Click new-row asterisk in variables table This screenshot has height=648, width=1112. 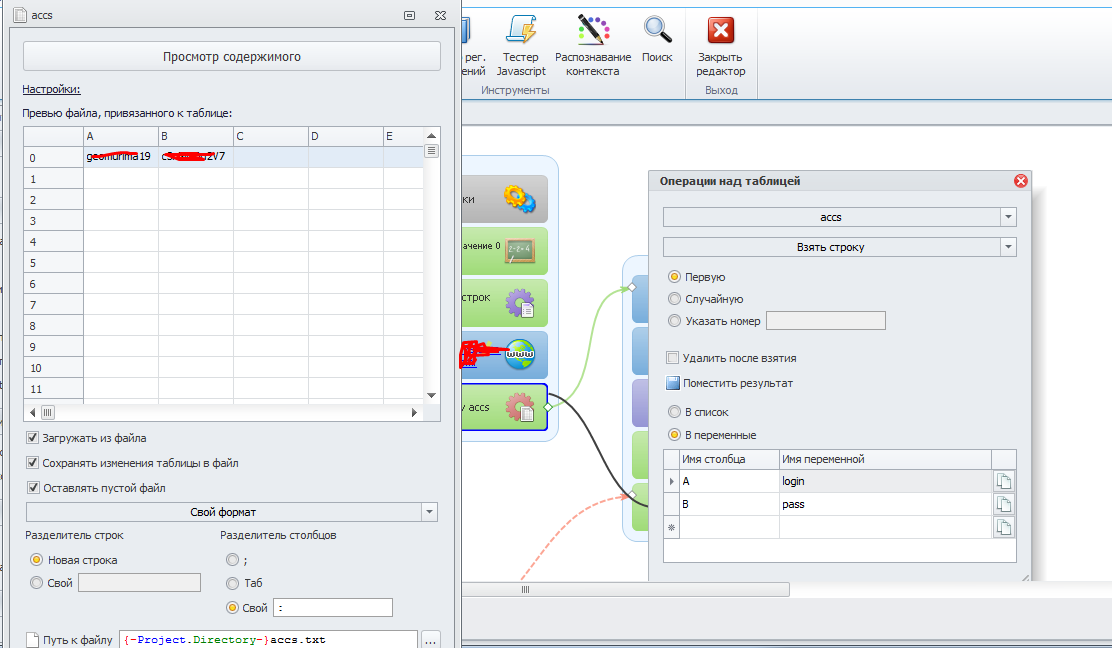tap(672, 527)
